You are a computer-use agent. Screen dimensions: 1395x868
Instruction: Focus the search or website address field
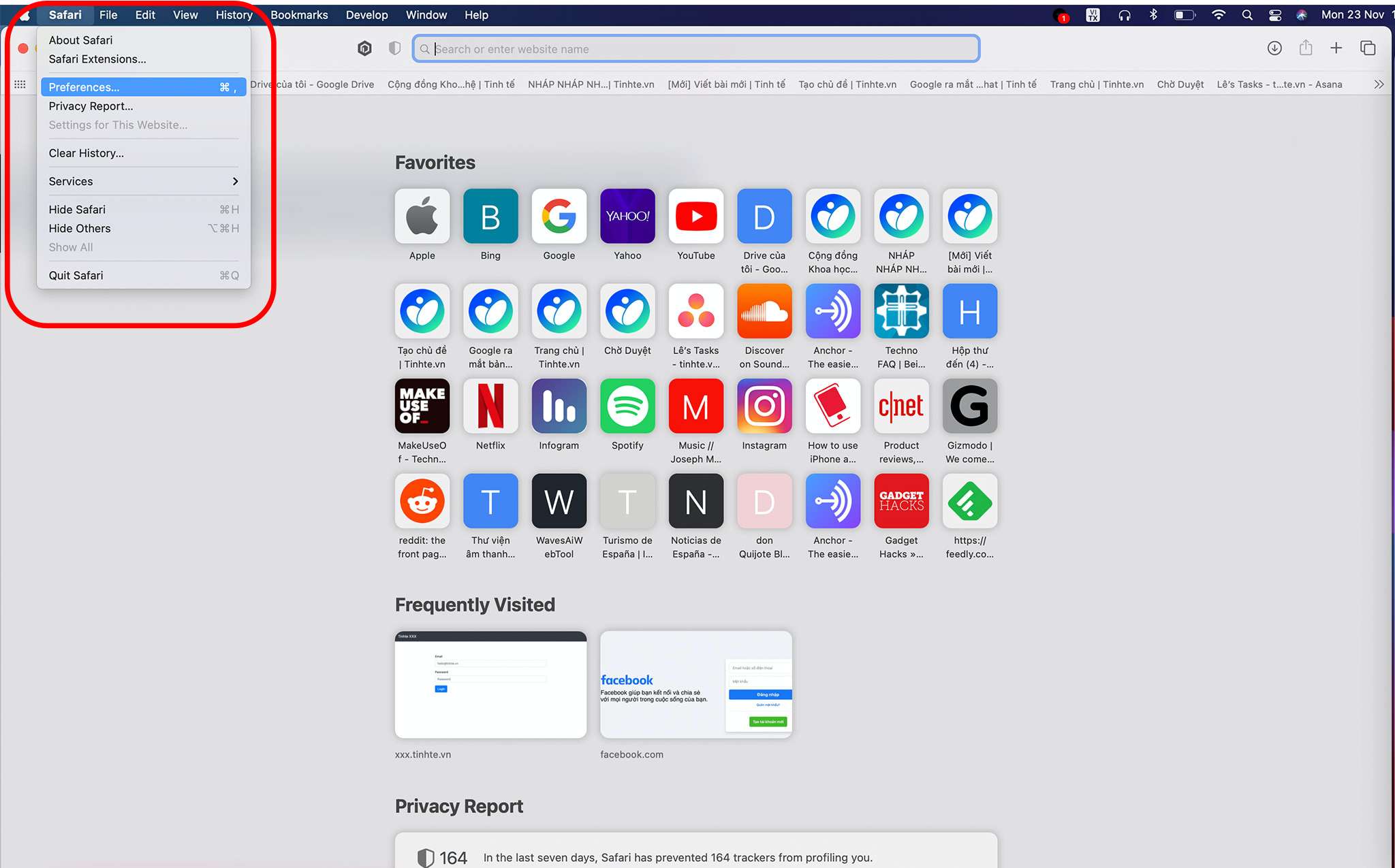(695, 49)
